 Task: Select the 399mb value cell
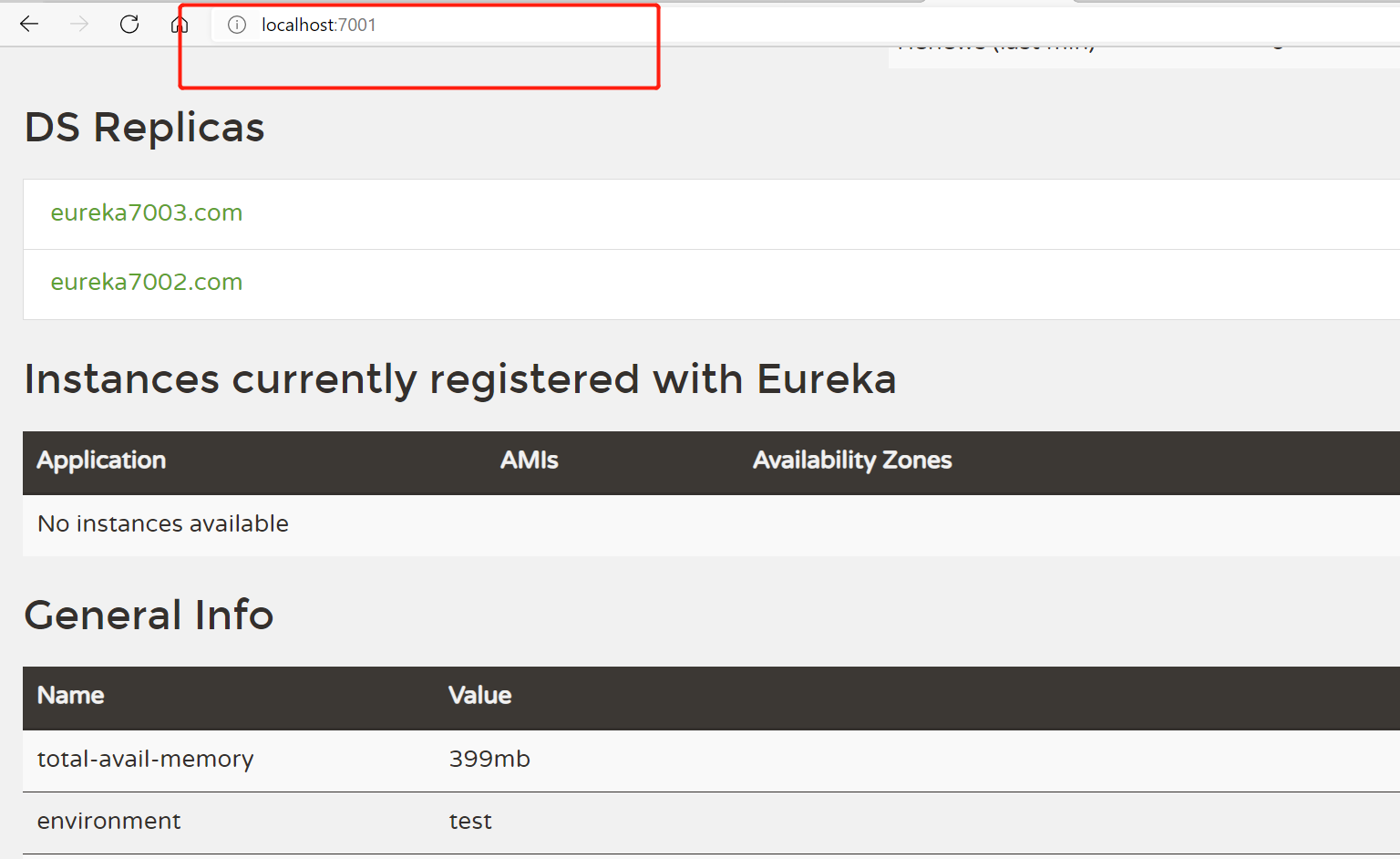489,760
